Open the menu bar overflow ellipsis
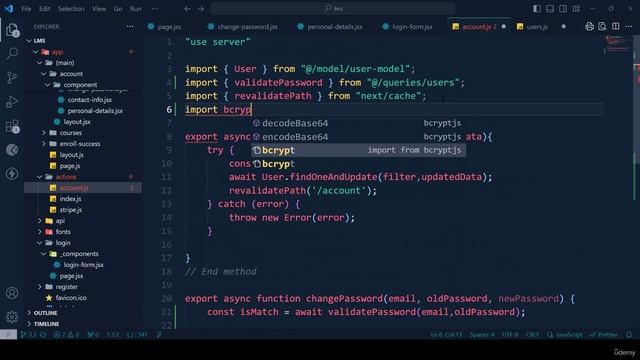 155,9
